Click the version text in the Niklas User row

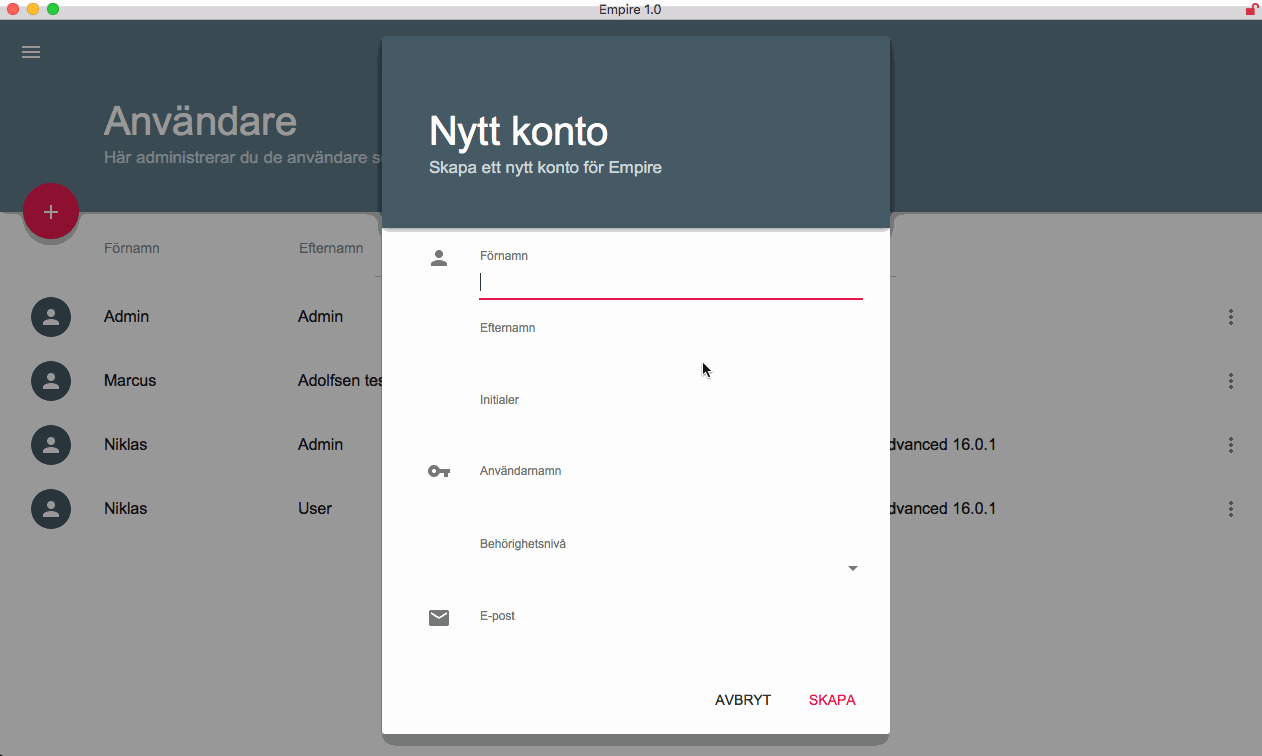943,509
